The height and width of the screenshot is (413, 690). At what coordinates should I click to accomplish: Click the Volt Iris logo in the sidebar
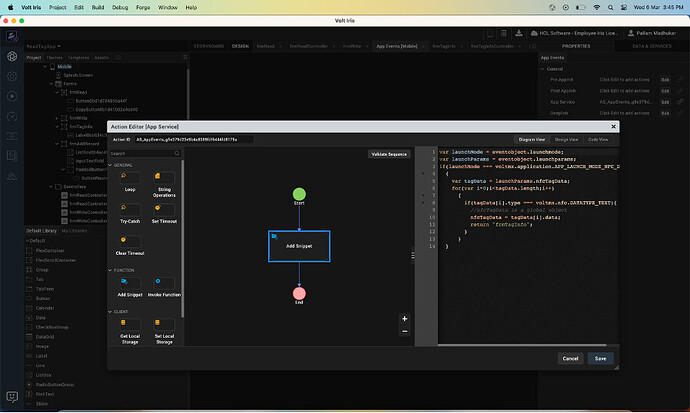point(12,36)
